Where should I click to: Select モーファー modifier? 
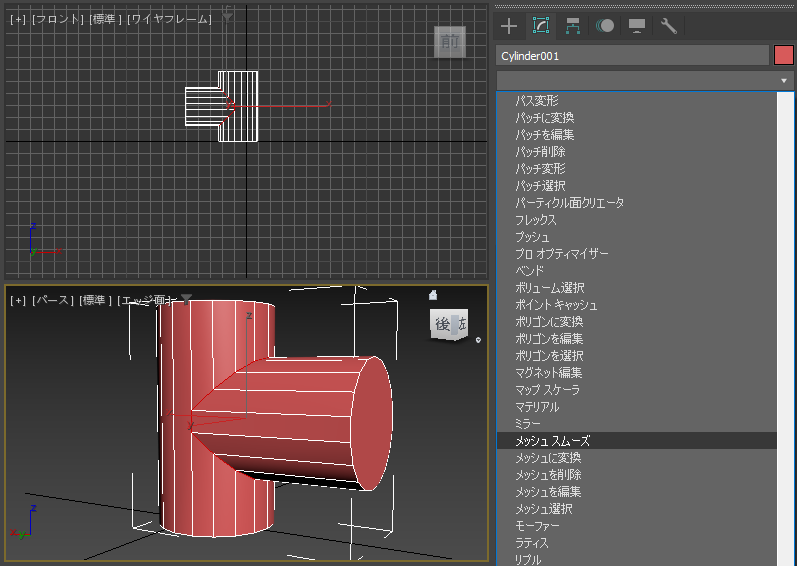(x=636, y=526)
